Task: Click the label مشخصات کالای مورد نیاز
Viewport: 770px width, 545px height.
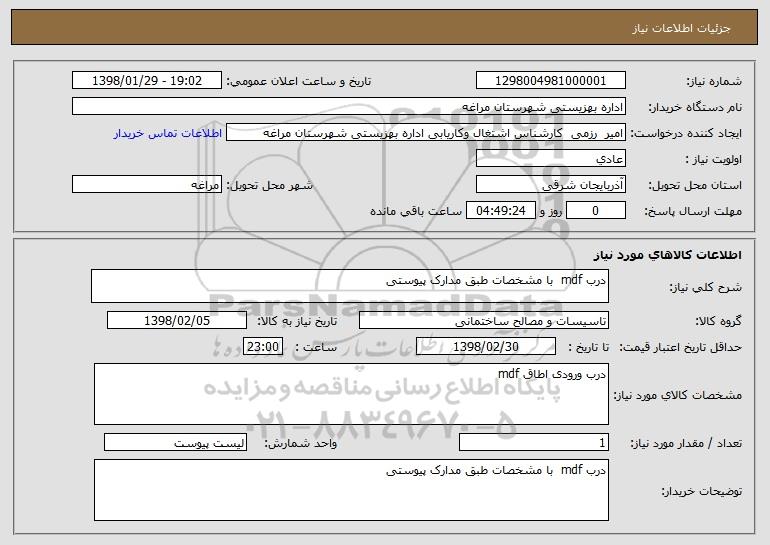Action: tap(678, 395)
